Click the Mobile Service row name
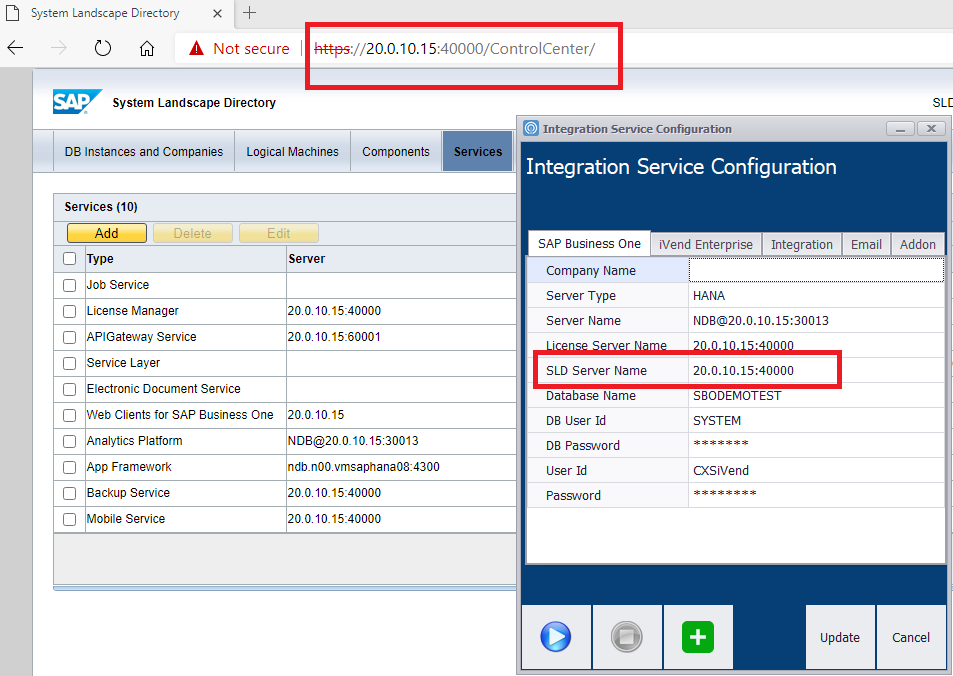The width and height of the screenshot is (953, 676). [126, 519]
